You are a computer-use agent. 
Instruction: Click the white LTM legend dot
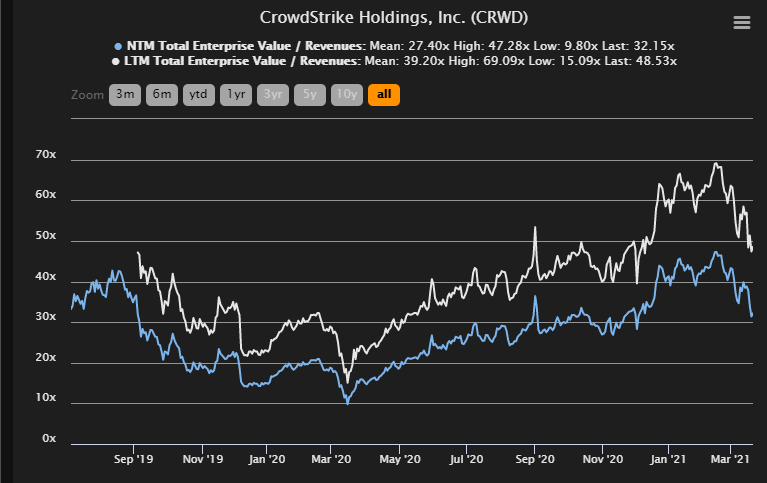[x=115, y=62]
